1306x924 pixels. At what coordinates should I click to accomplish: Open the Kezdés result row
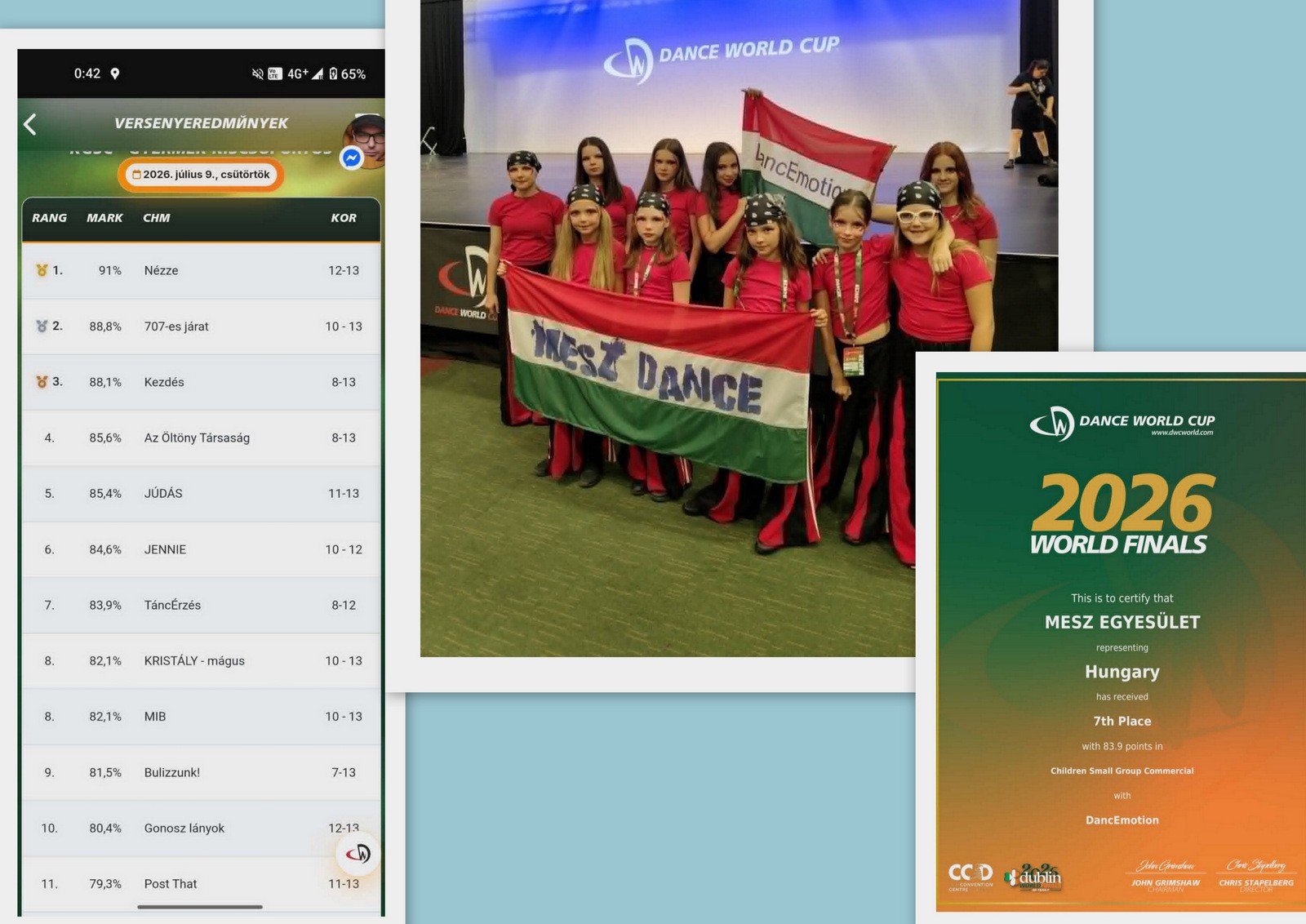(x=201, y=381)
